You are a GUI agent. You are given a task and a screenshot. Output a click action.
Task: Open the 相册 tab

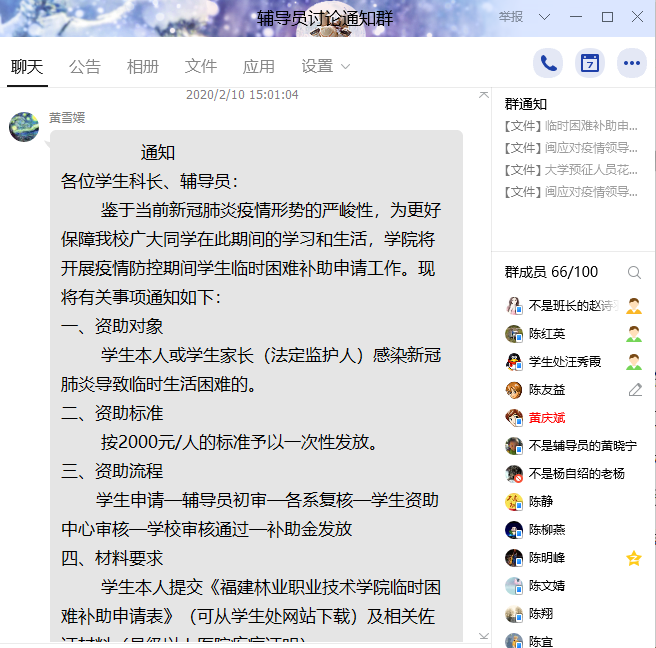143,67
